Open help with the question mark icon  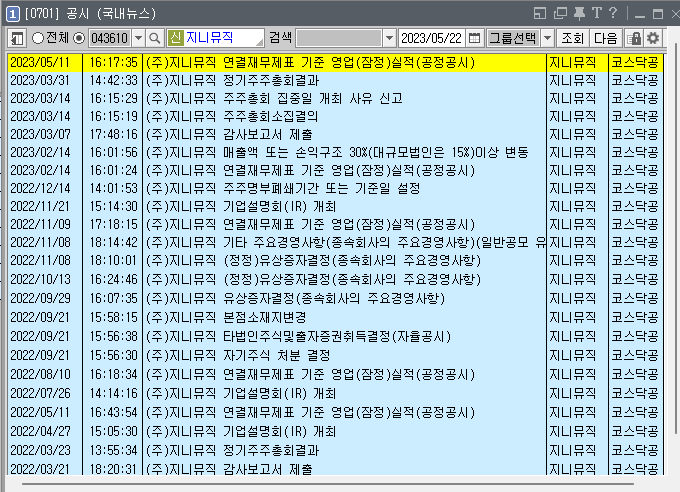tap(612, 13)
